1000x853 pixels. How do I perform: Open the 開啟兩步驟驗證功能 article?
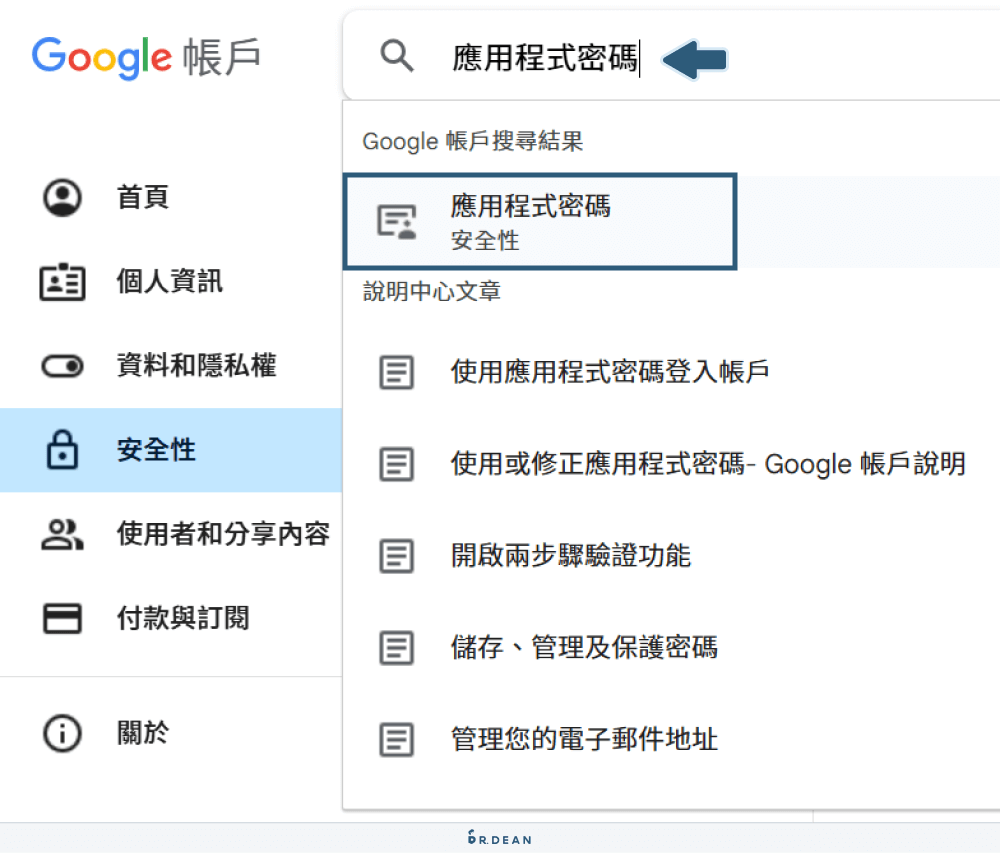tap(590, 556)
